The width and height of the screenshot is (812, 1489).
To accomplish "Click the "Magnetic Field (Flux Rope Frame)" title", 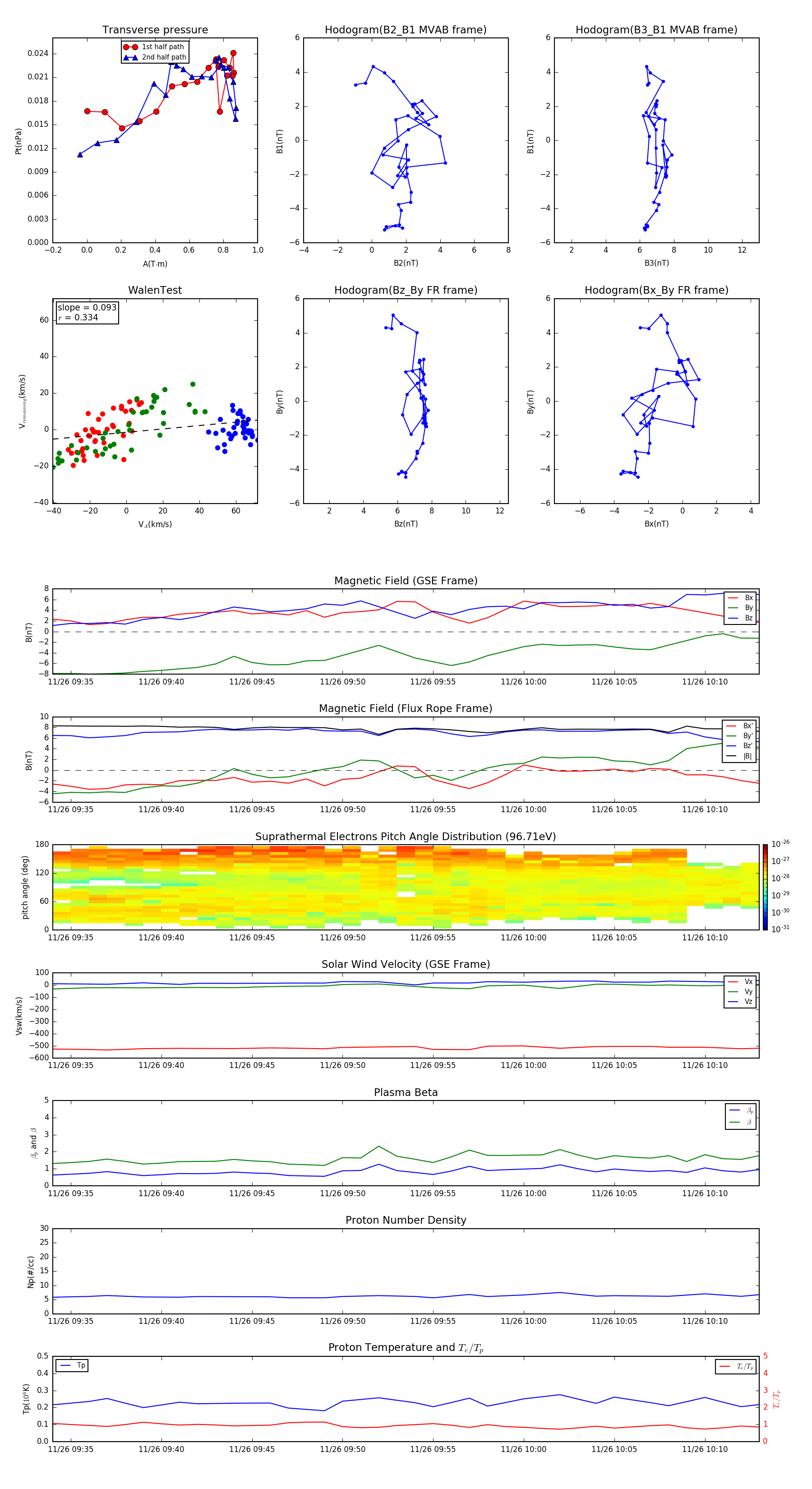I will [x=406, y=709].
